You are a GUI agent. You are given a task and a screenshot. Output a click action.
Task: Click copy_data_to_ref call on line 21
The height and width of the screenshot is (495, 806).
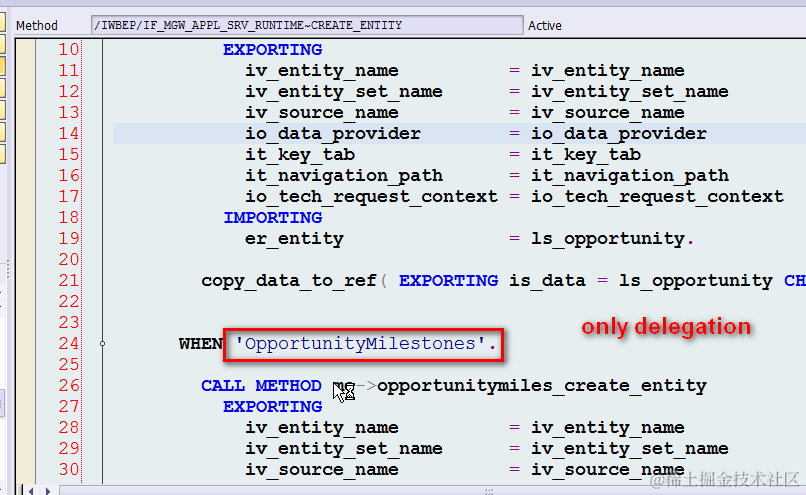[x=289, y=281]
